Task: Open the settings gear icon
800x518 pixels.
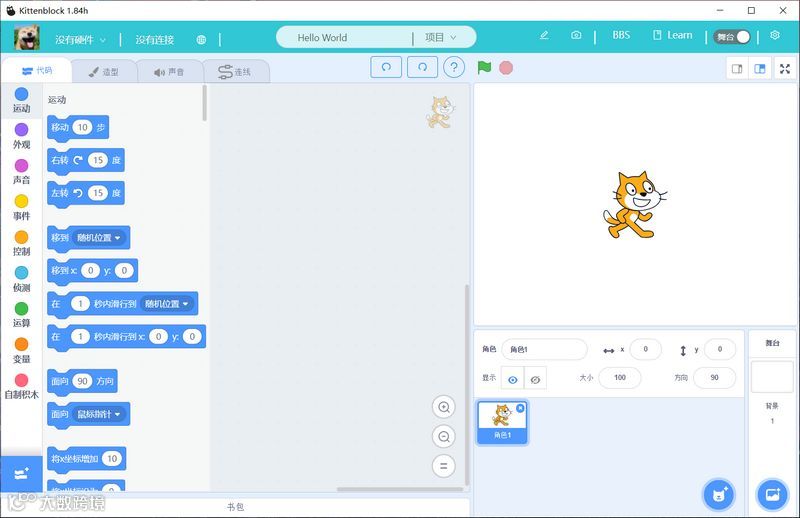Action: pyautogui.click(x=775, y=35)
